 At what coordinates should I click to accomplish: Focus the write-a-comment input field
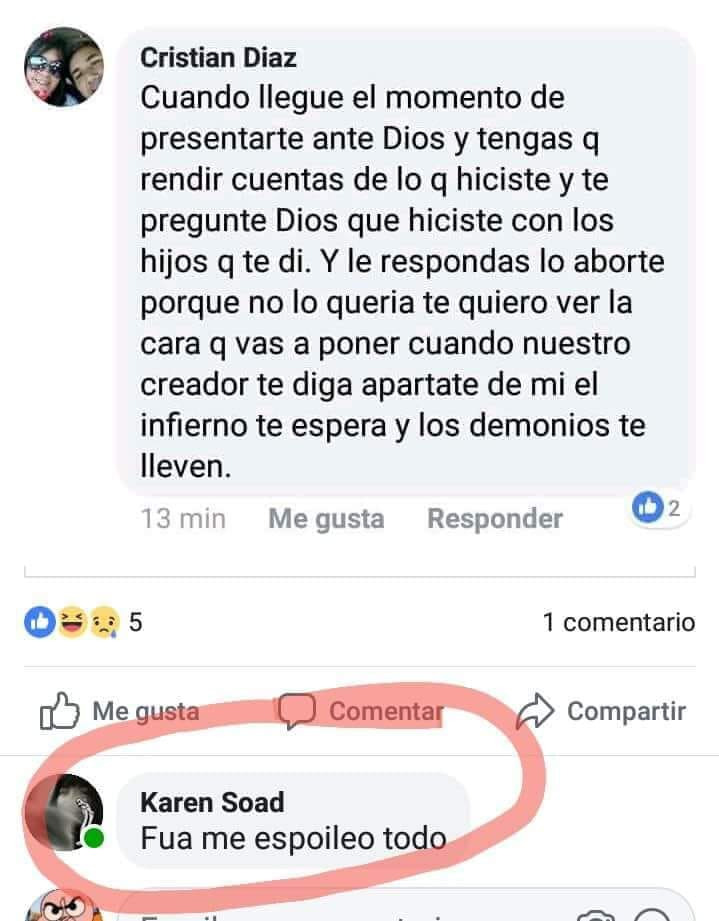pos(405,907)
